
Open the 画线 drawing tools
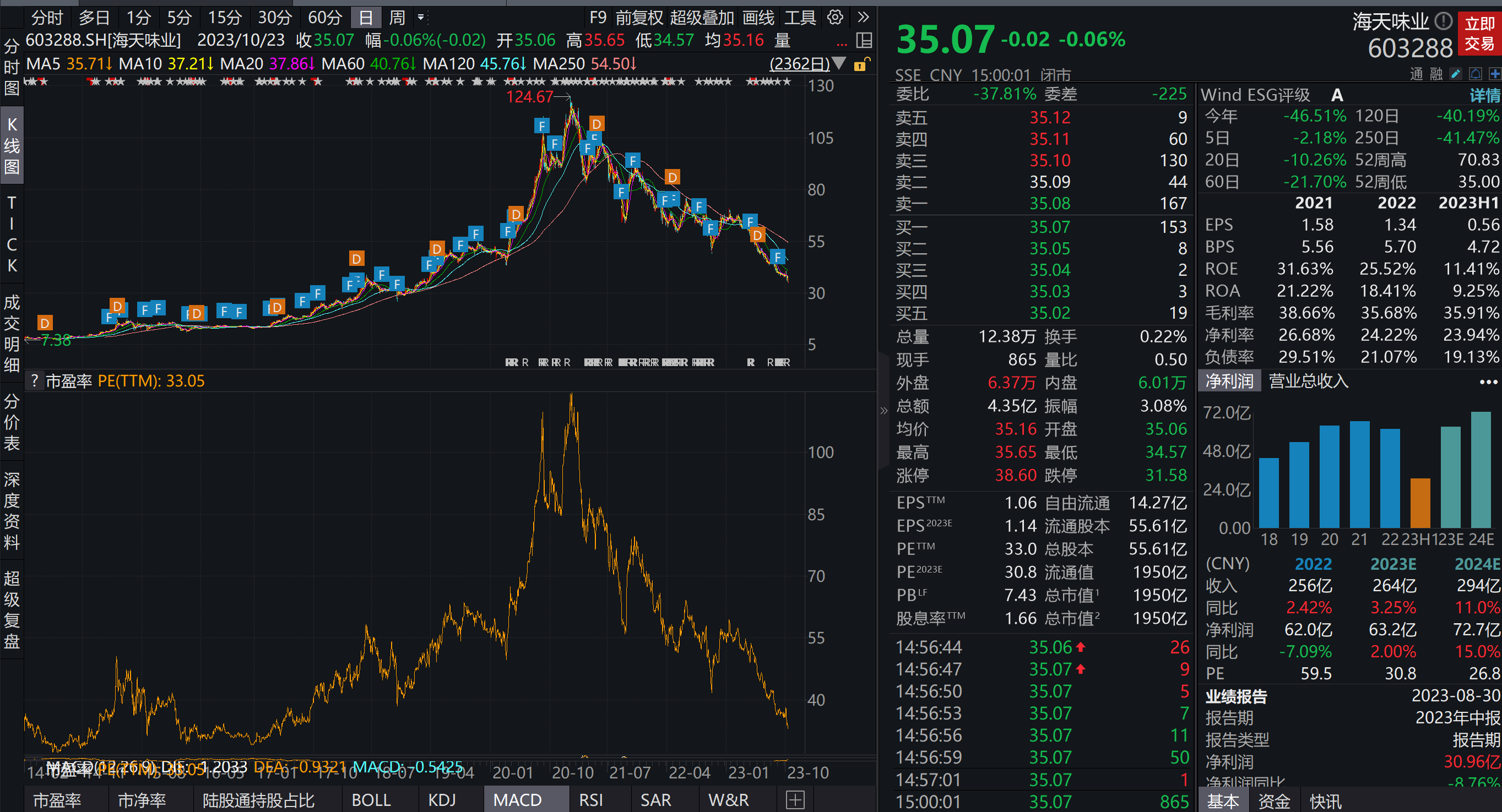click(758, 18)
